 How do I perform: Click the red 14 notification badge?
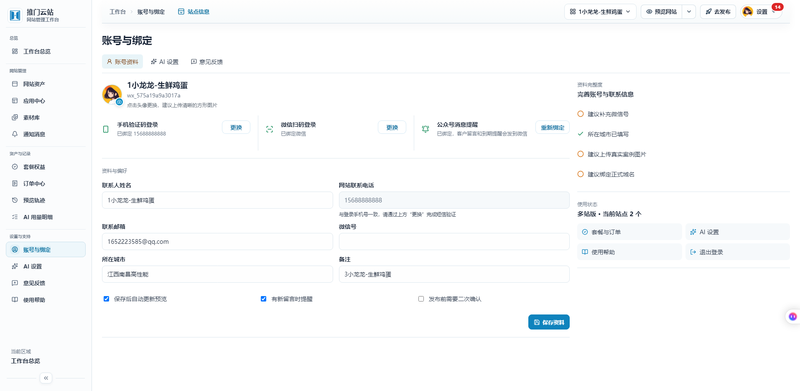click(778, 7)
